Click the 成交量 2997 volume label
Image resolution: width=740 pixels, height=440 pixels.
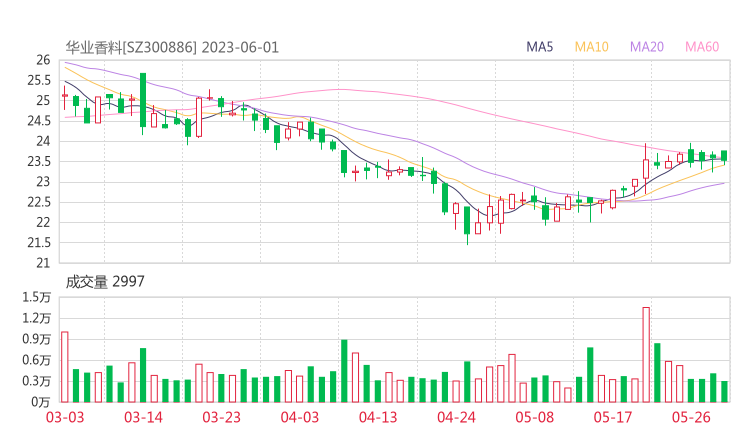pos(105,282)
